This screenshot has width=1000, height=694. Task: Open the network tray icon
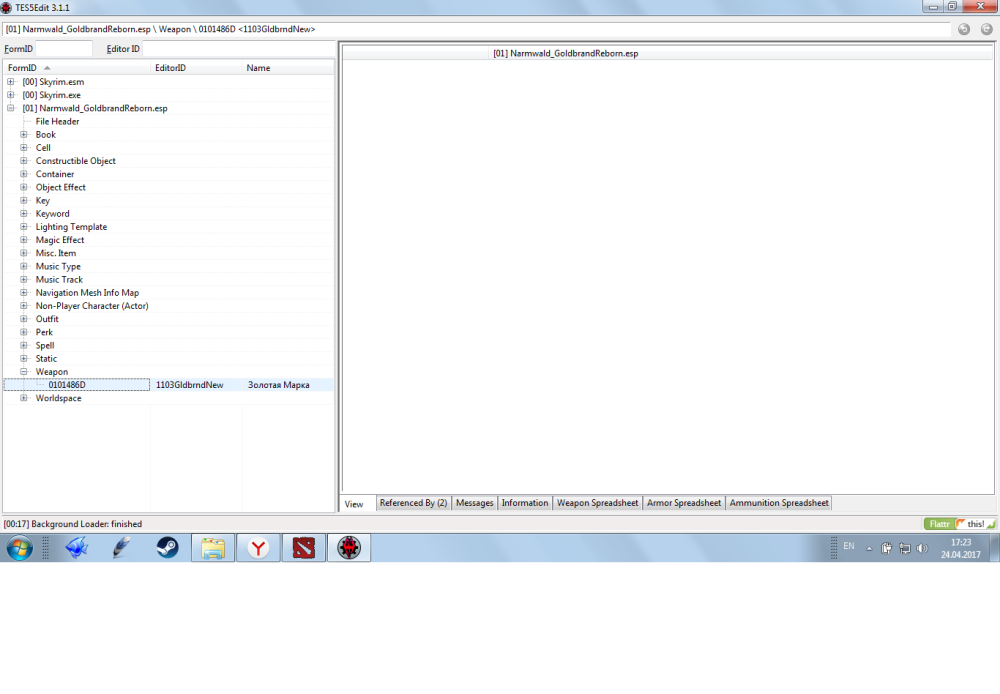tap(904, 548)
